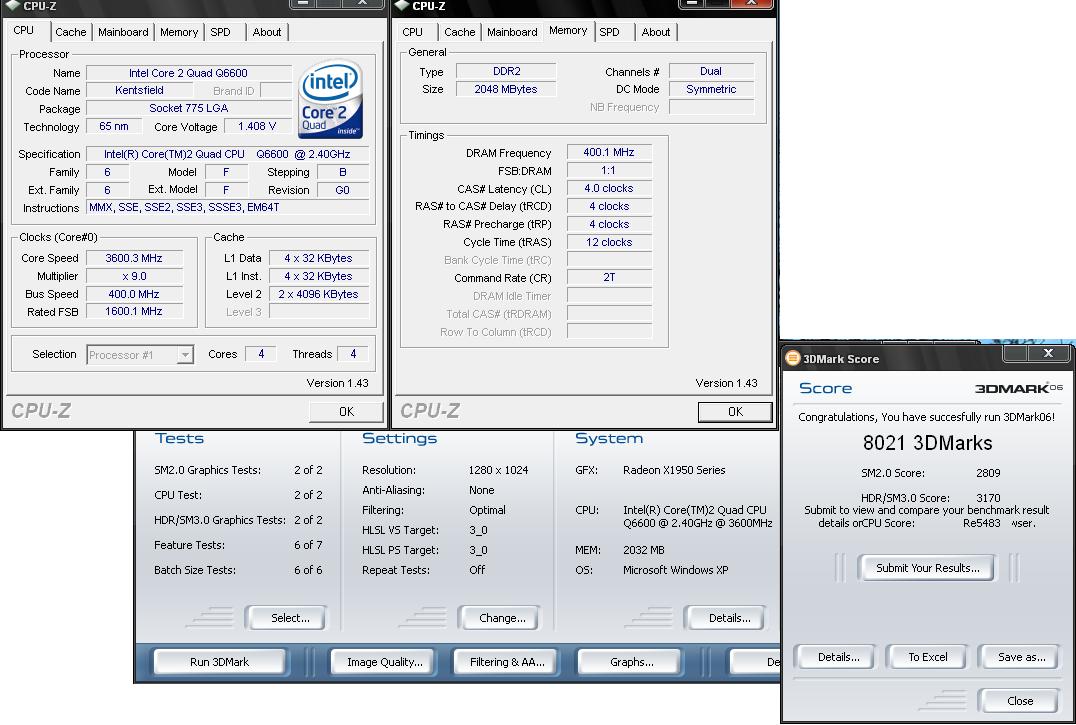Click Change... button under Settings
Viewport: 1076px width, 725px height.
(501, 618)
